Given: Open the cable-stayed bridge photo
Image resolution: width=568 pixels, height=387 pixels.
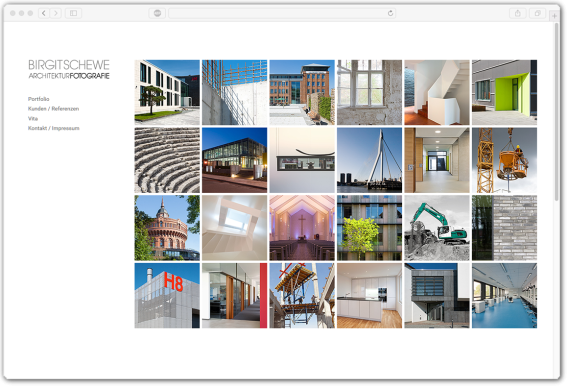Looking at the screenshot, I should [369, 160].
